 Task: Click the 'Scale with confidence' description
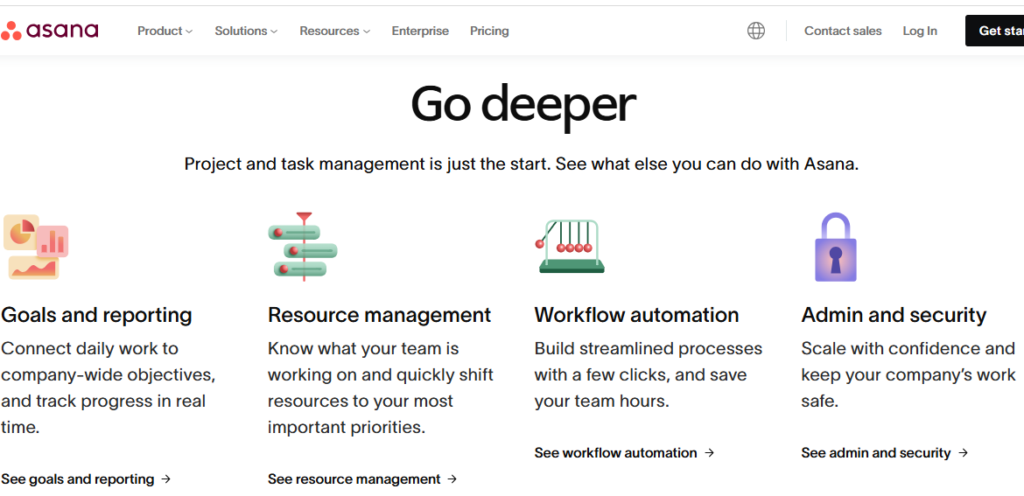click(908, 375)
